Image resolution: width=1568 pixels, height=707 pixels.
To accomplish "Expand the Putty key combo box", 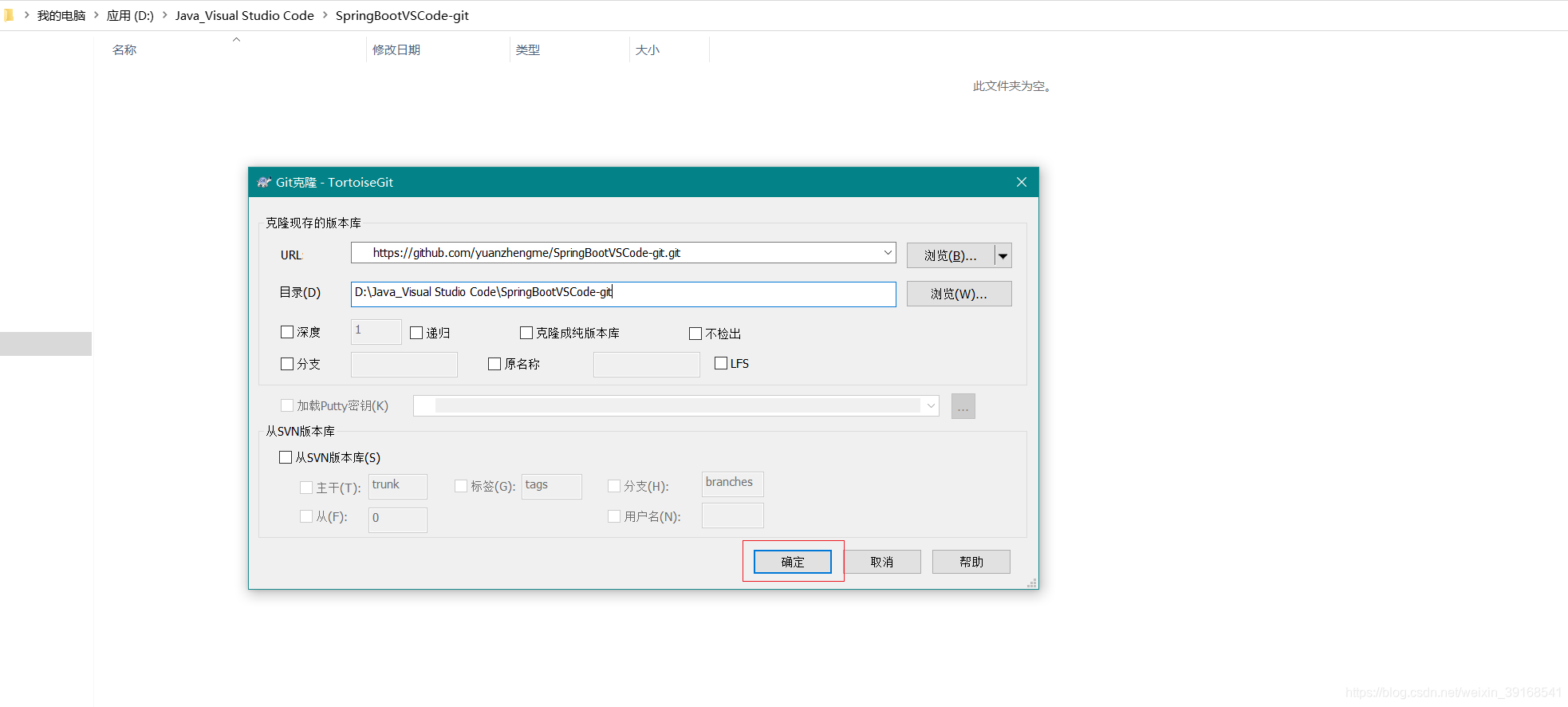I will (x=930, y=405).
